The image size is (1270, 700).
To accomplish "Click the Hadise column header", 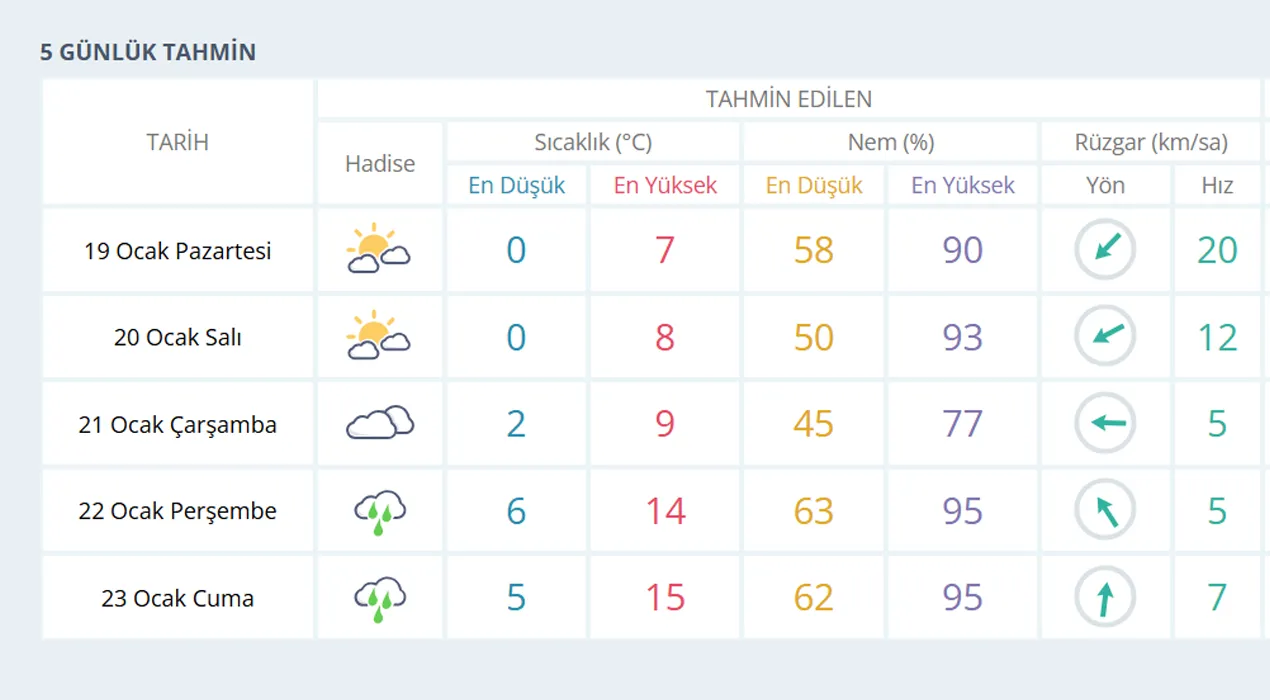I will click(380, 164).
